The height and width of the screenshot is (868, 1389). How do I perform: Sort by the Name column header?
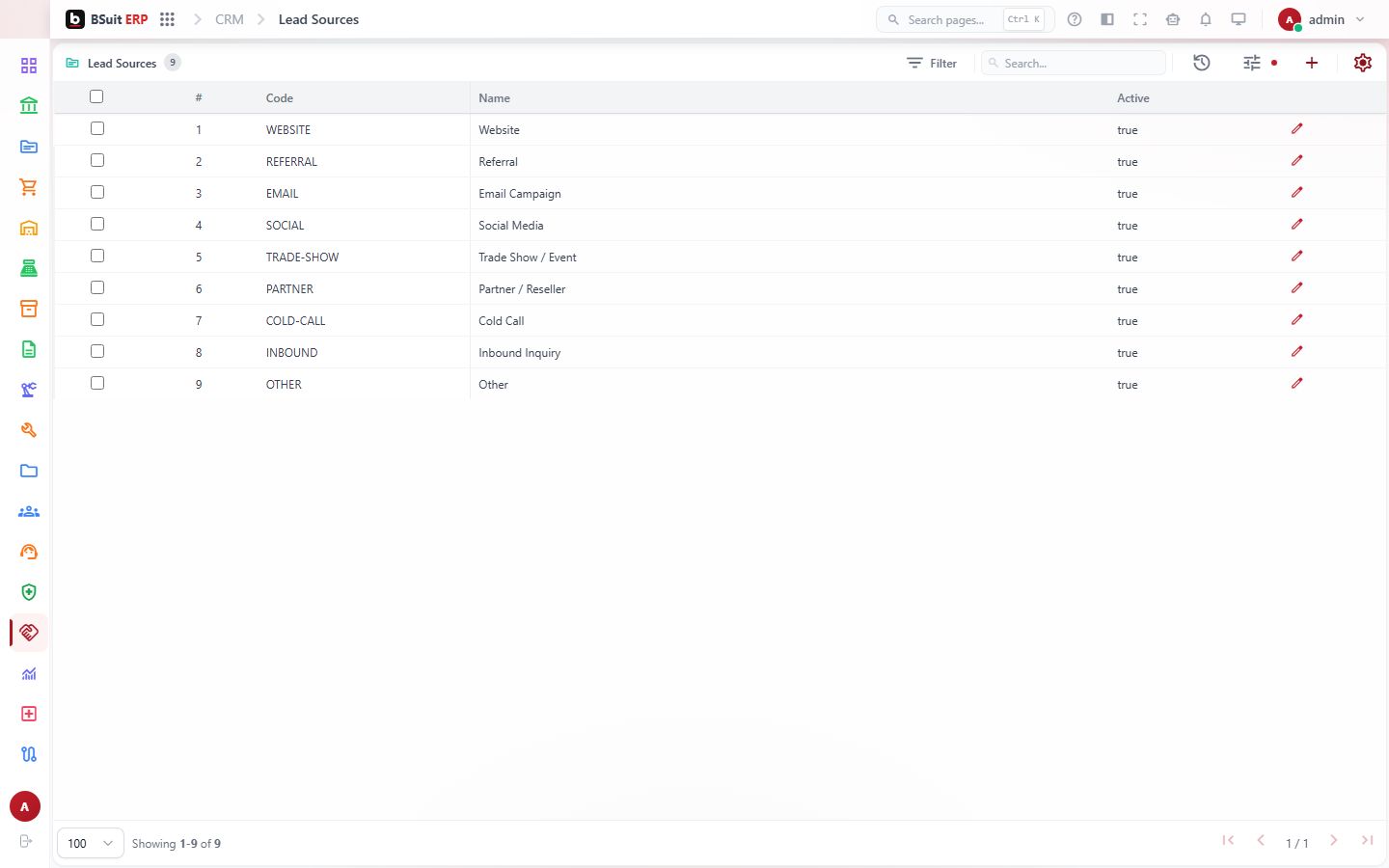click(x=495, y=98)
